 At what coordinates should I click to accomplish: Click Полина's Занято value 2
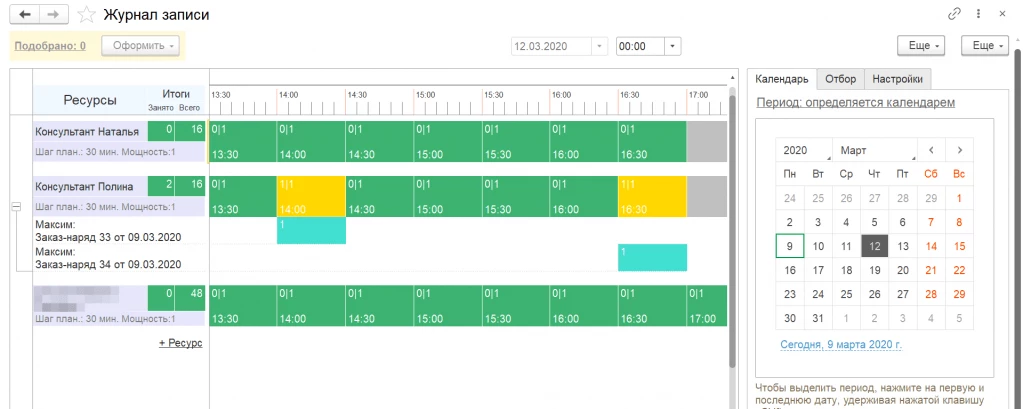click(162, 186)
